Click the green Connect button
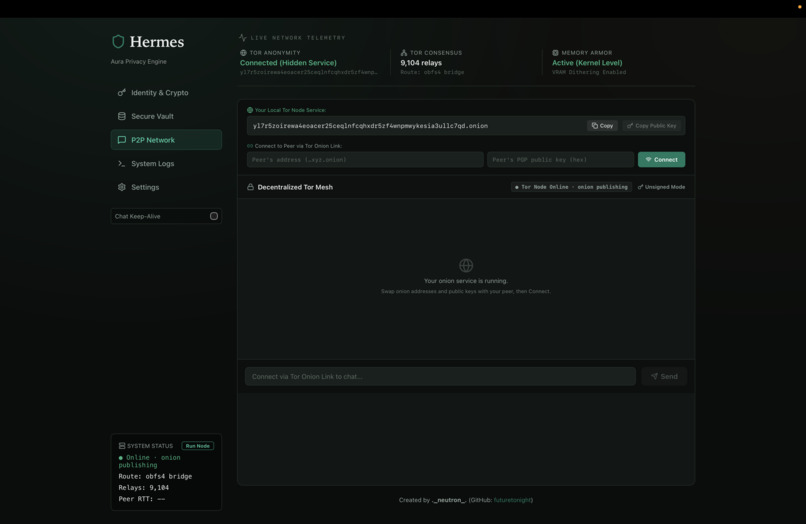Viewport: 806px width, 524px height. tap(661, 159)
